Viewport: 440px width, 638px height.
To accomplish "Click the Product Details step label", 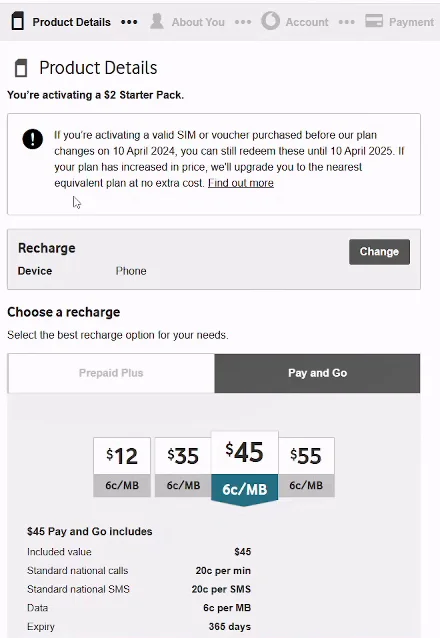I will pos(72,22).
